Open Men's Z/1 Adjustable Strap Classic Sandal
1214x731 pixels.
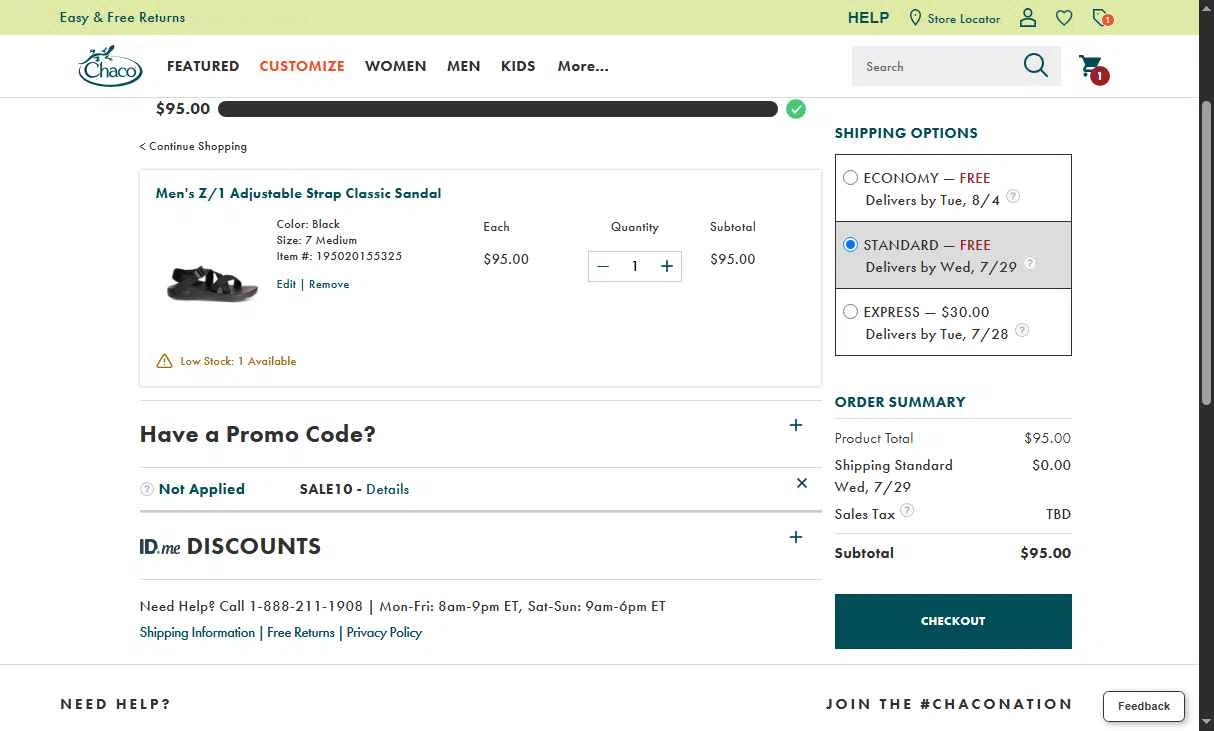pos(298,193)
